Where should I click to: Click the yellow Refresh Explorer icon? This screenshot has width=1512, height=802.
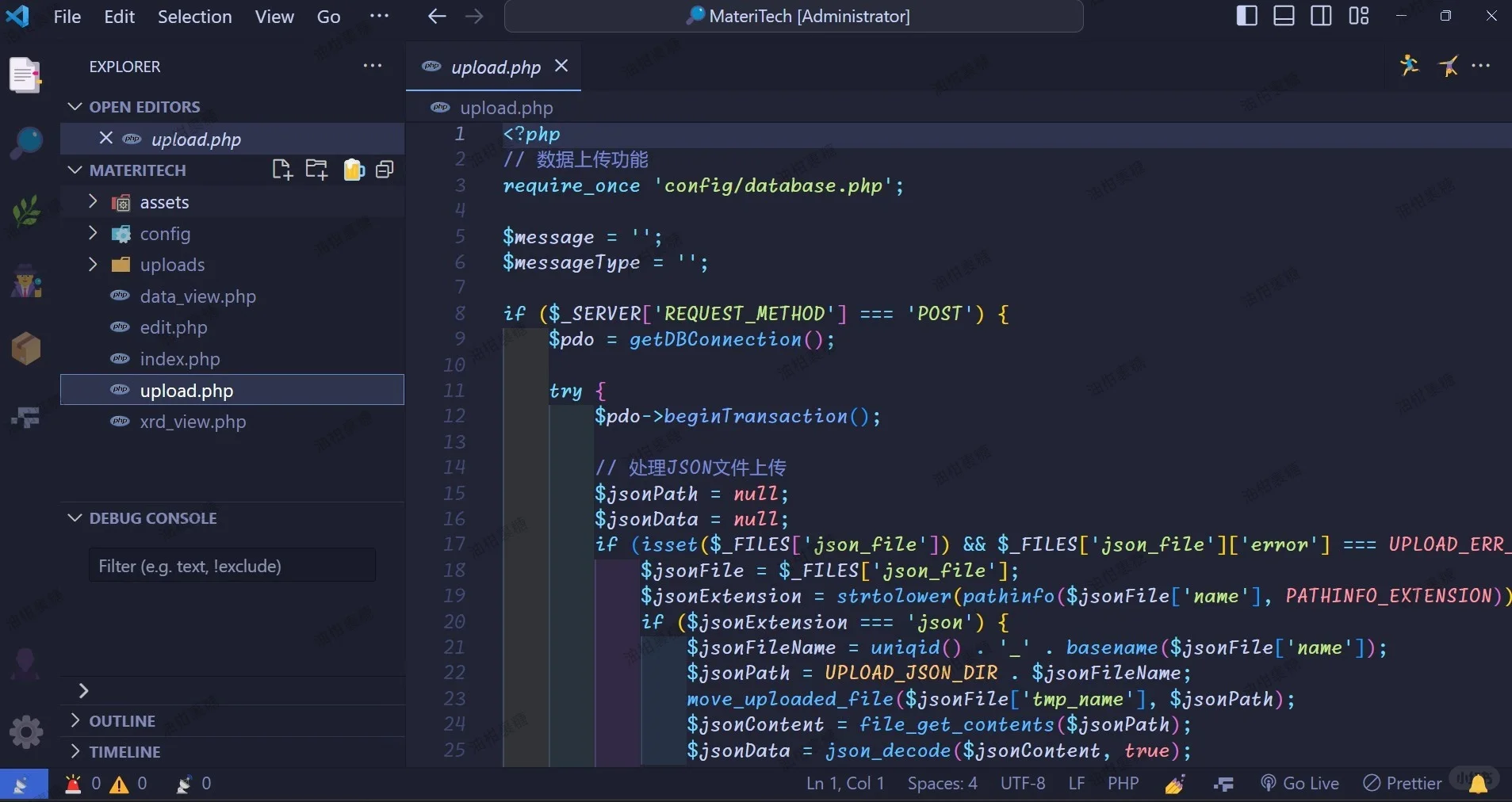coord(353,170)
